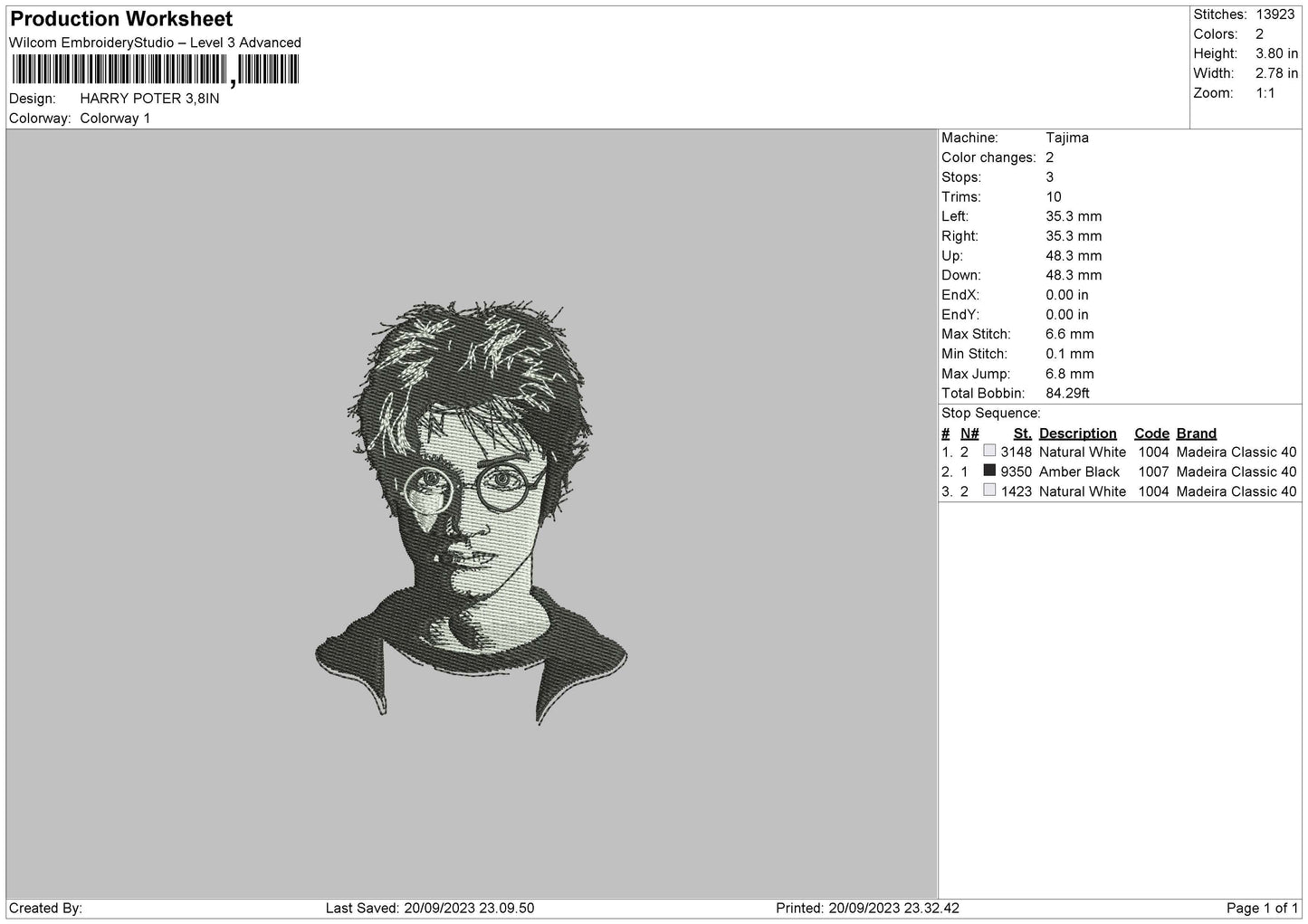
Task: Click the 'Total Bobbin:' label
Action: (983, 393)
